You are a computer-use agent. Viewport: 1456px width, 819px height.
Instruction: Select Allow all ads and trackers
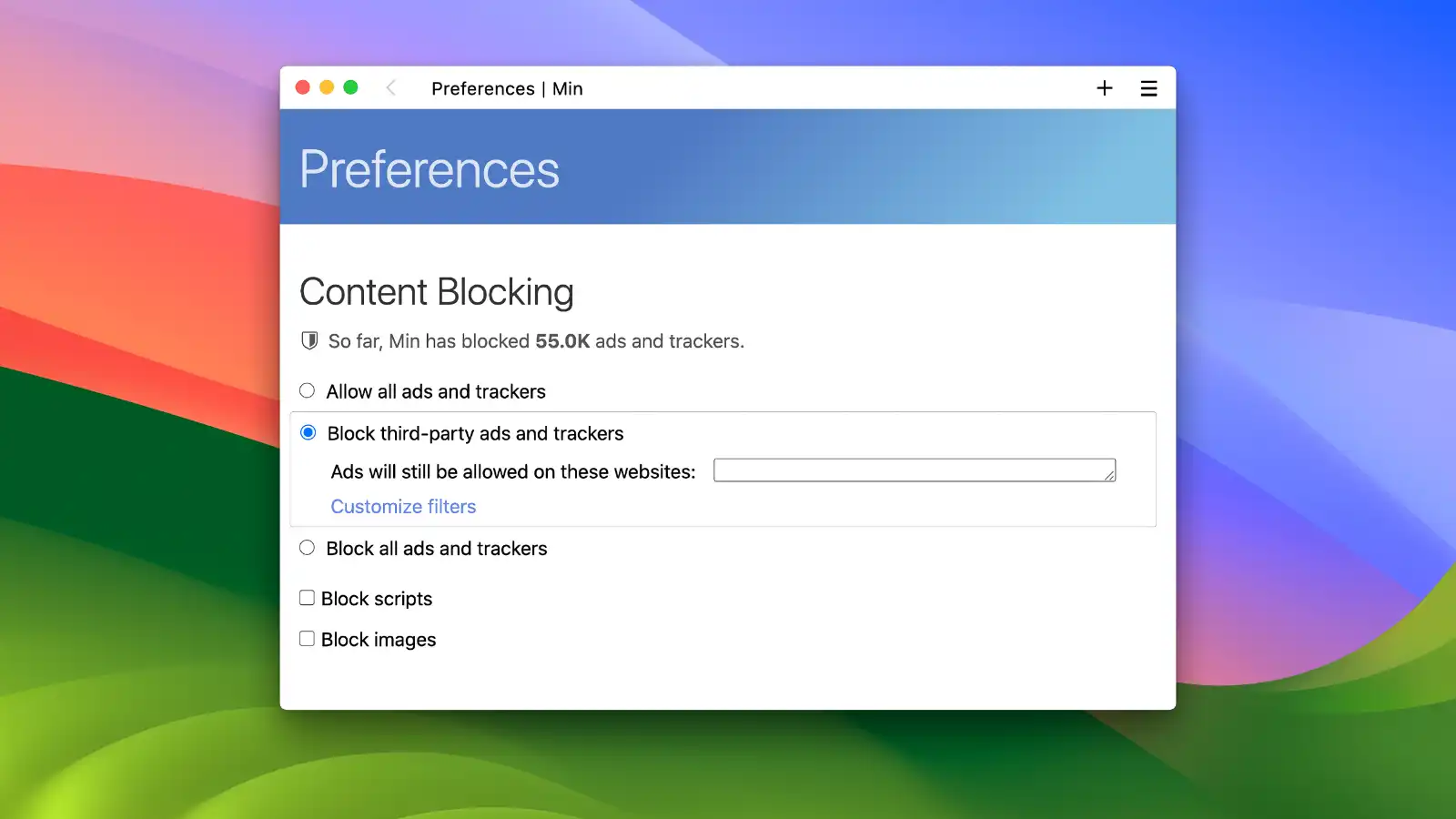(x=307, y=389)
